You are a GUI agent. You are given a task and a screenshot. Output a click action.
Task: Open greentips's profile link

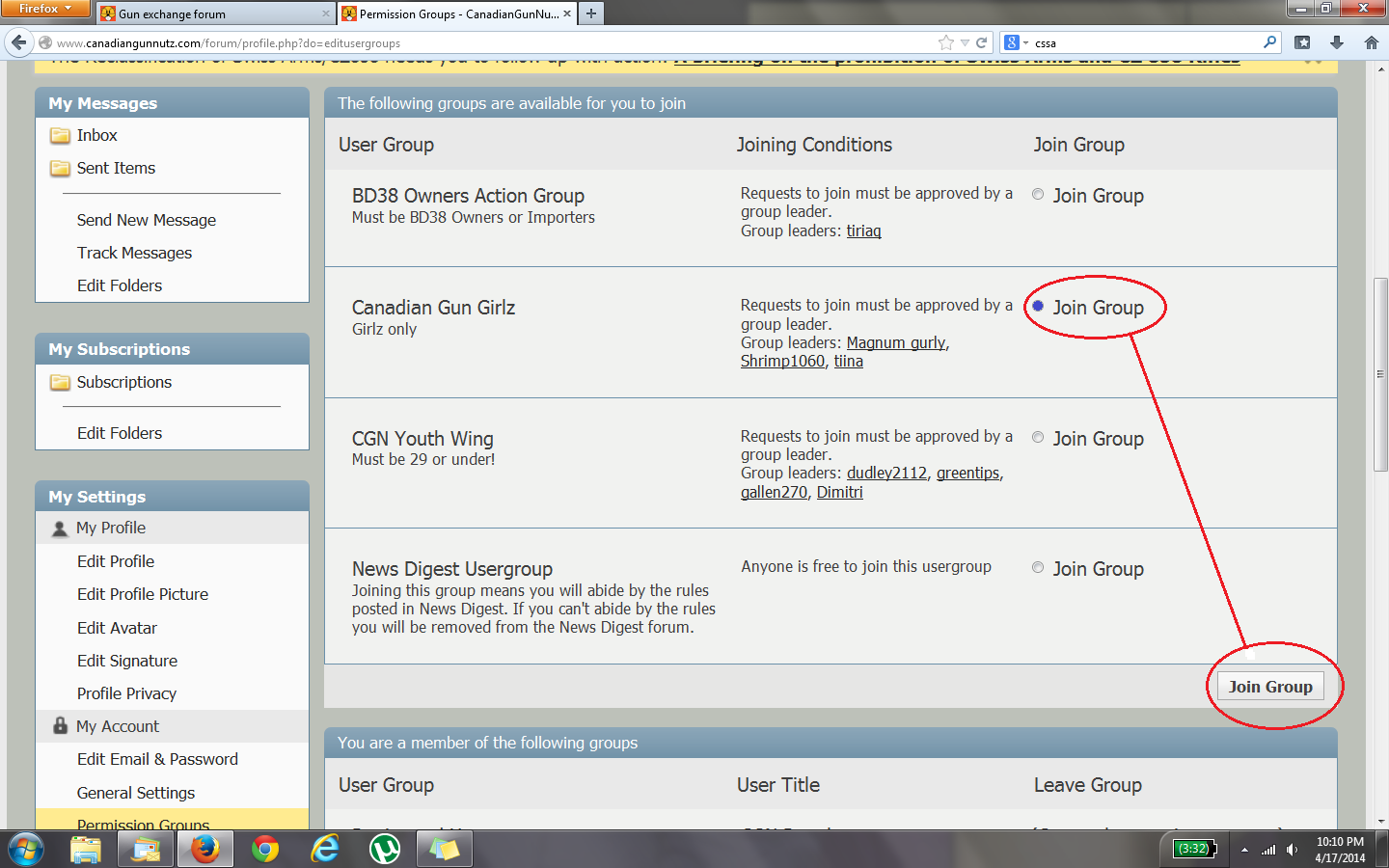click(x=967, y=473)
